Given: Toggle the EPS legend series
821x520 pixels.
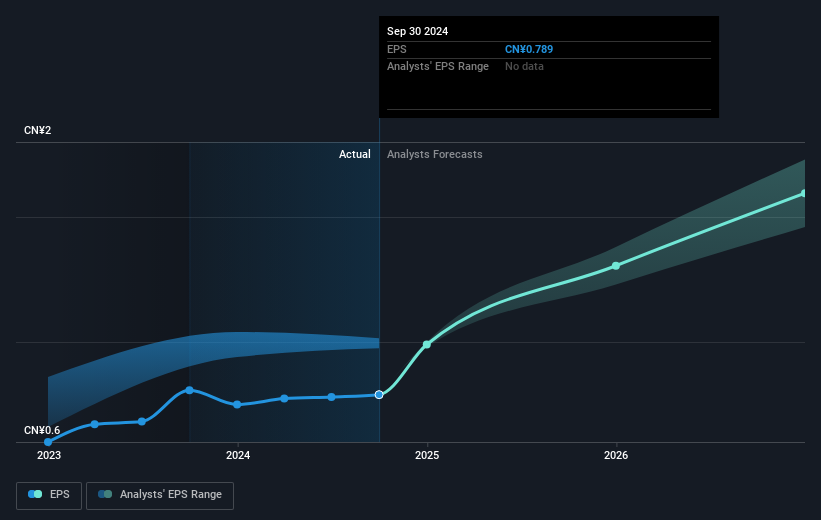Looking at the screenshot, I should [49, 495].
